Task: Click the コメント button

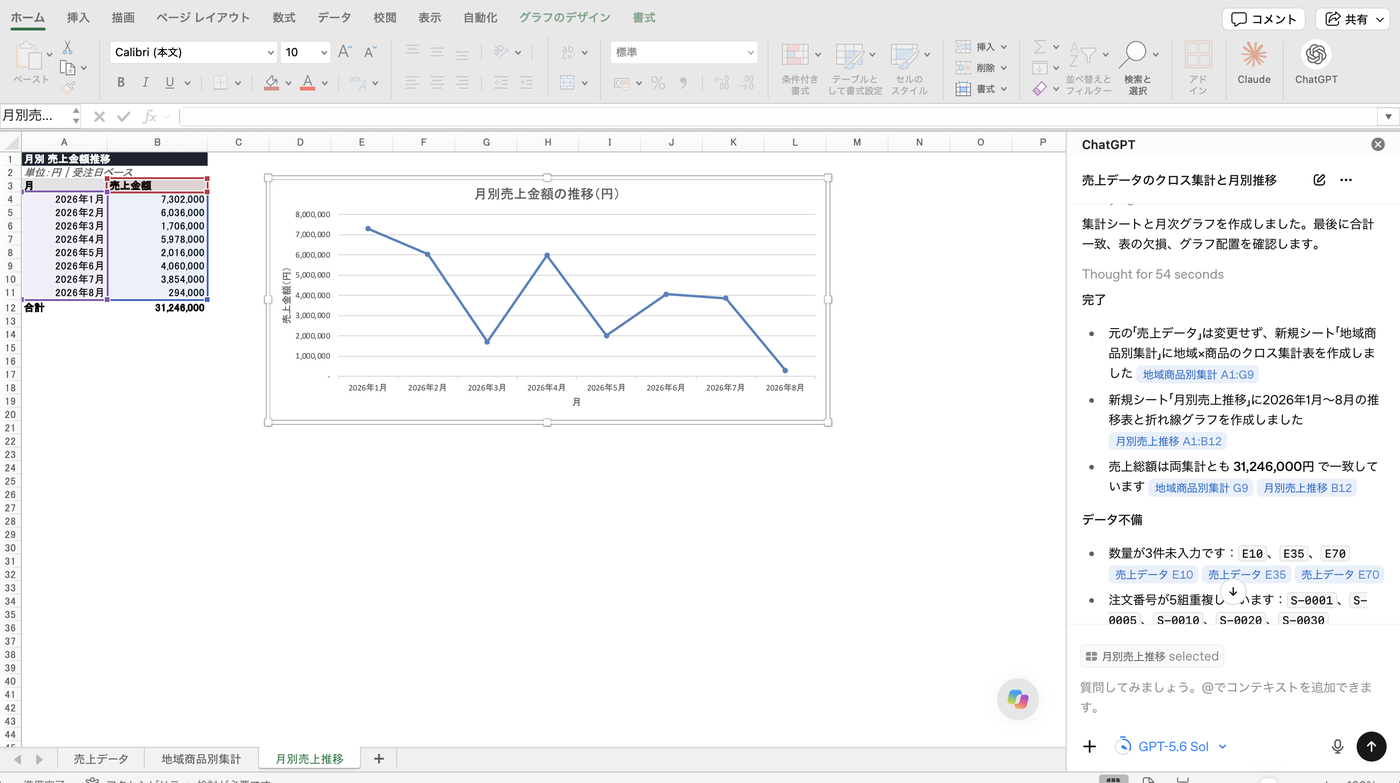Action: [1264, 19]
